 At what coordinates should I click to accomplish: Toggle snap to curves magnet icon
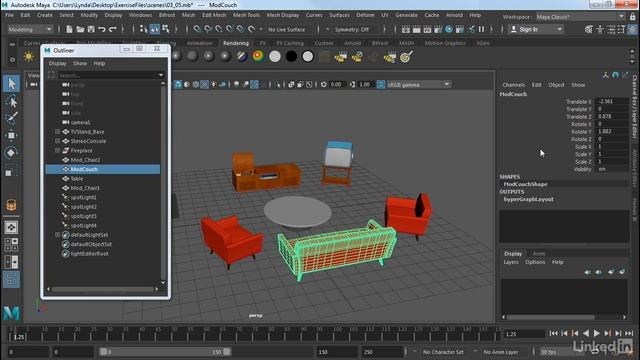tap(208, 29)
